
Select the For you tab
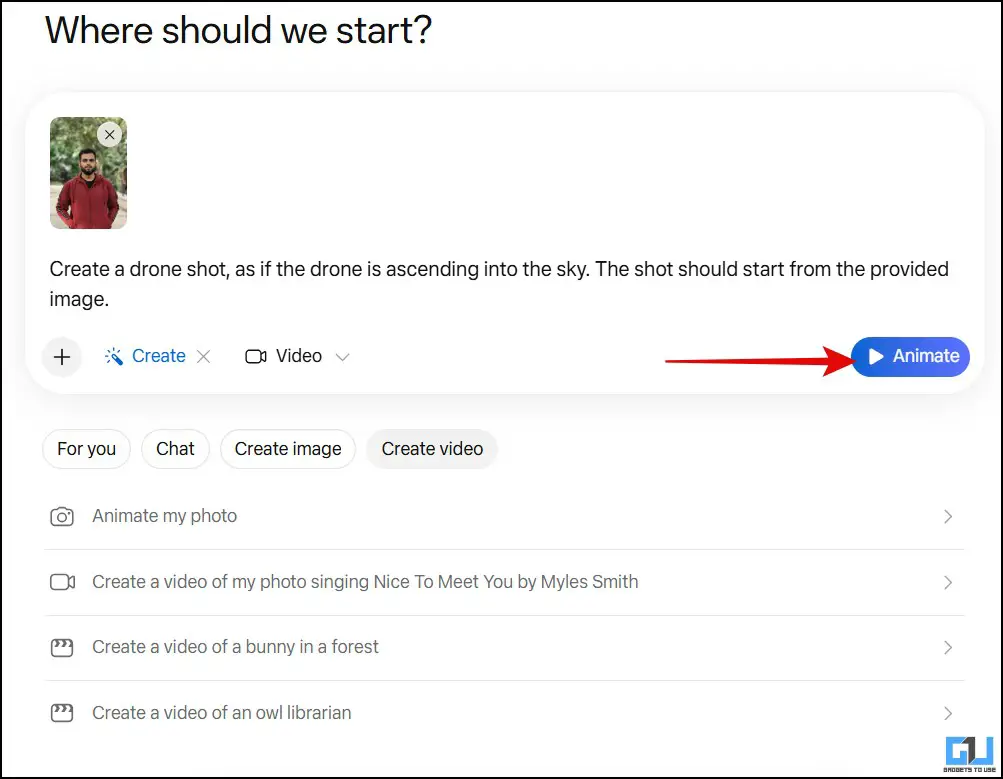pyautogui.click(x=86, y=449)
